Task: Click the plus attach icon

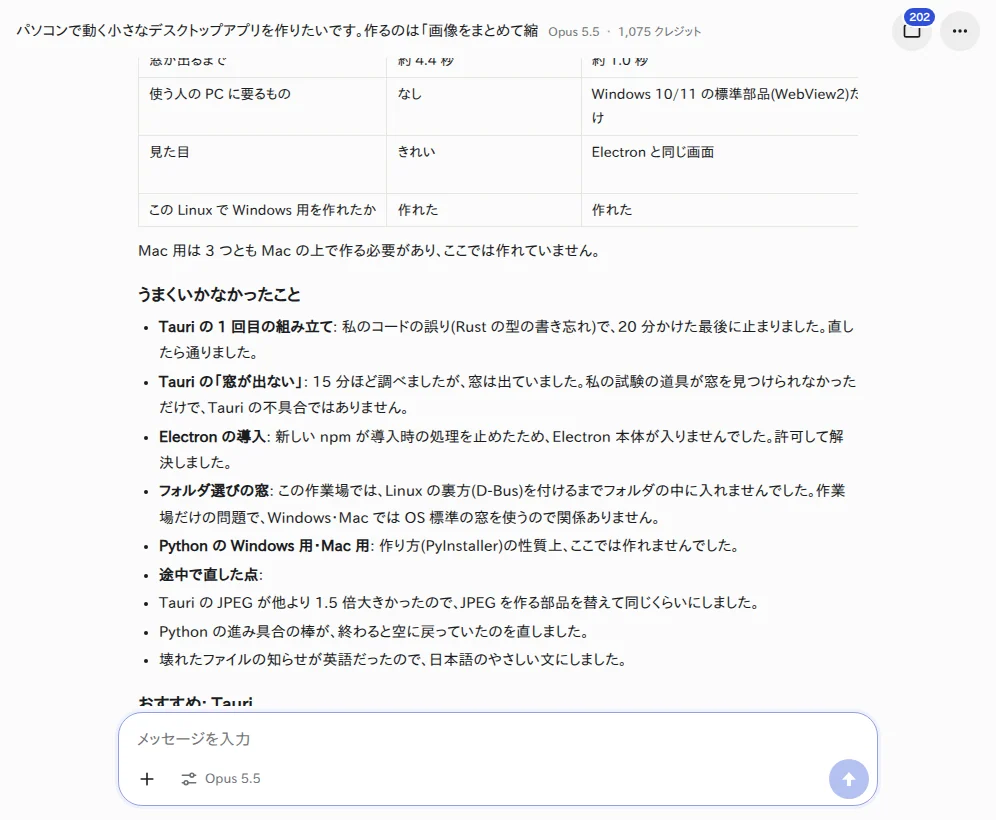Action: (147, 779)
